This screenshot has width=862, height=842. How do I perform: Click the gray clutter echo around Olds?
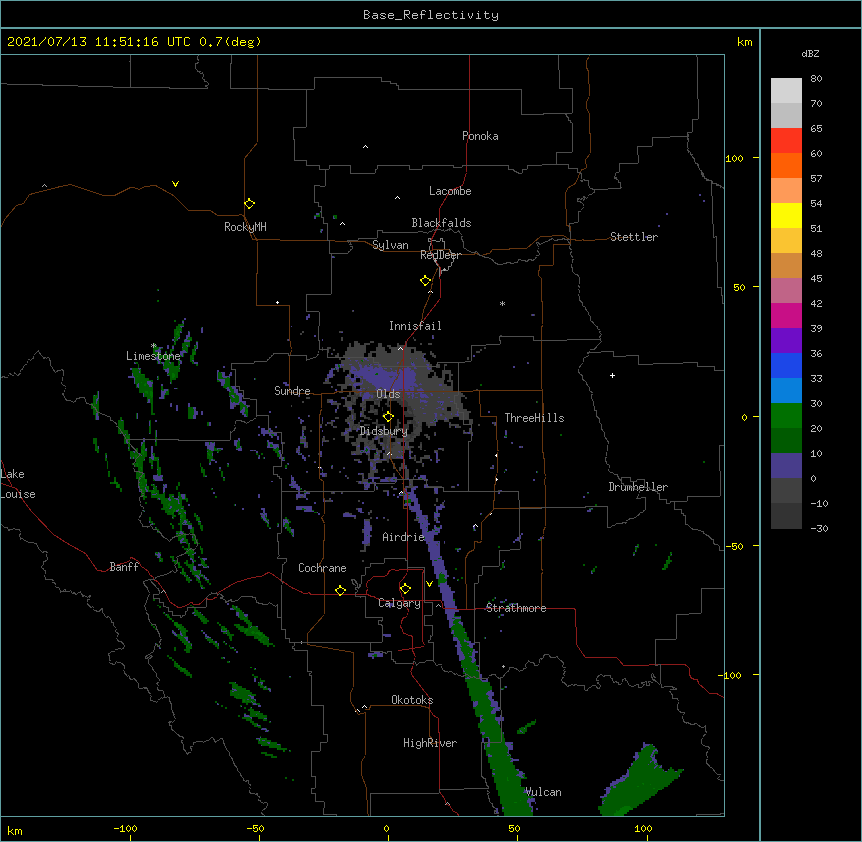400,409
